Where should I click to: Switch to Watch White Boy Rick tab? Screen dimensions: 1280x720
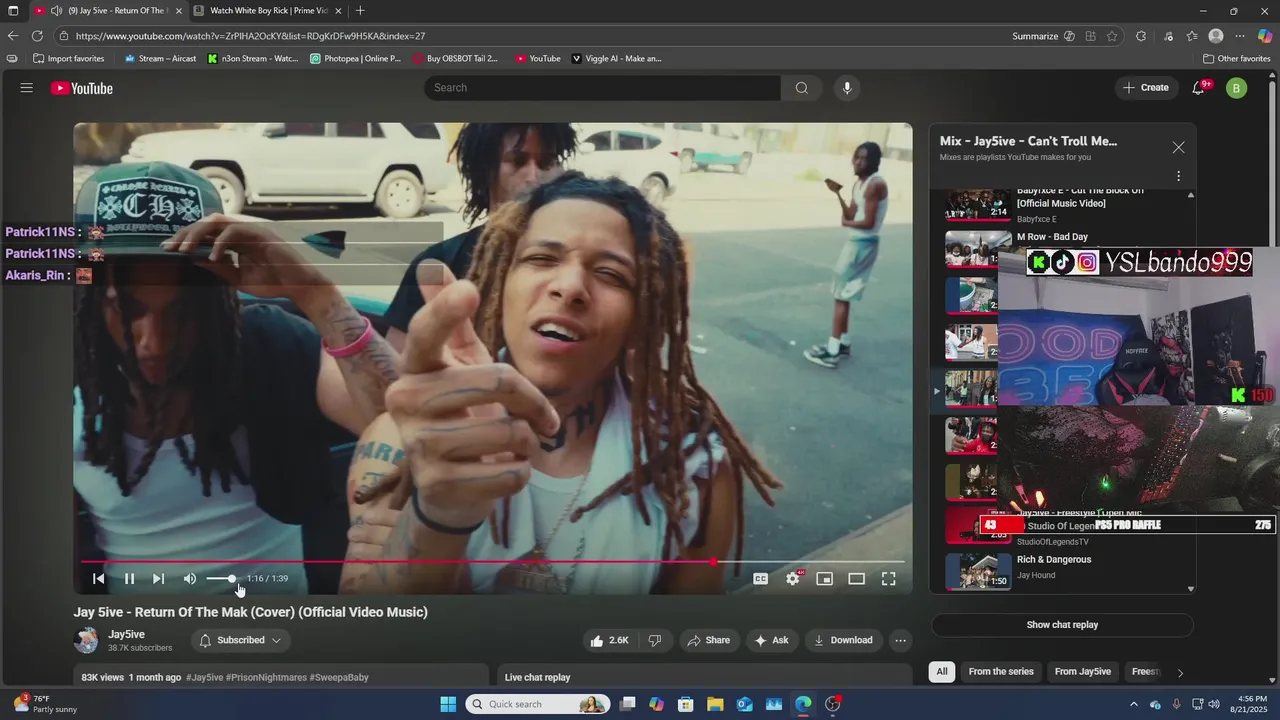(x=268, y=11)
